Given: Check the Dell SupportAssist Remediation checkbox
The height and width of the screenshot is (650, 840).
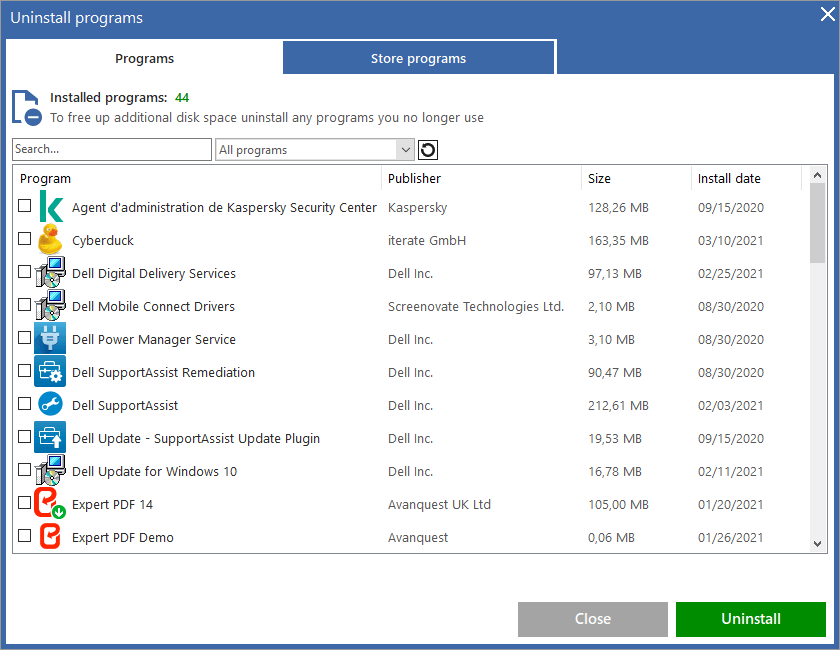Looking at the screenshot, I should point(25,370).
